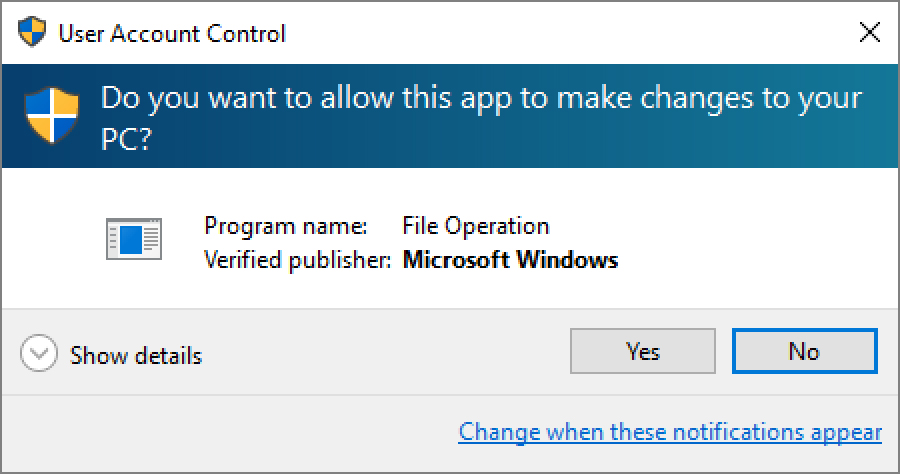Click the "PC?" text in the banner

(x=126, y=140)
